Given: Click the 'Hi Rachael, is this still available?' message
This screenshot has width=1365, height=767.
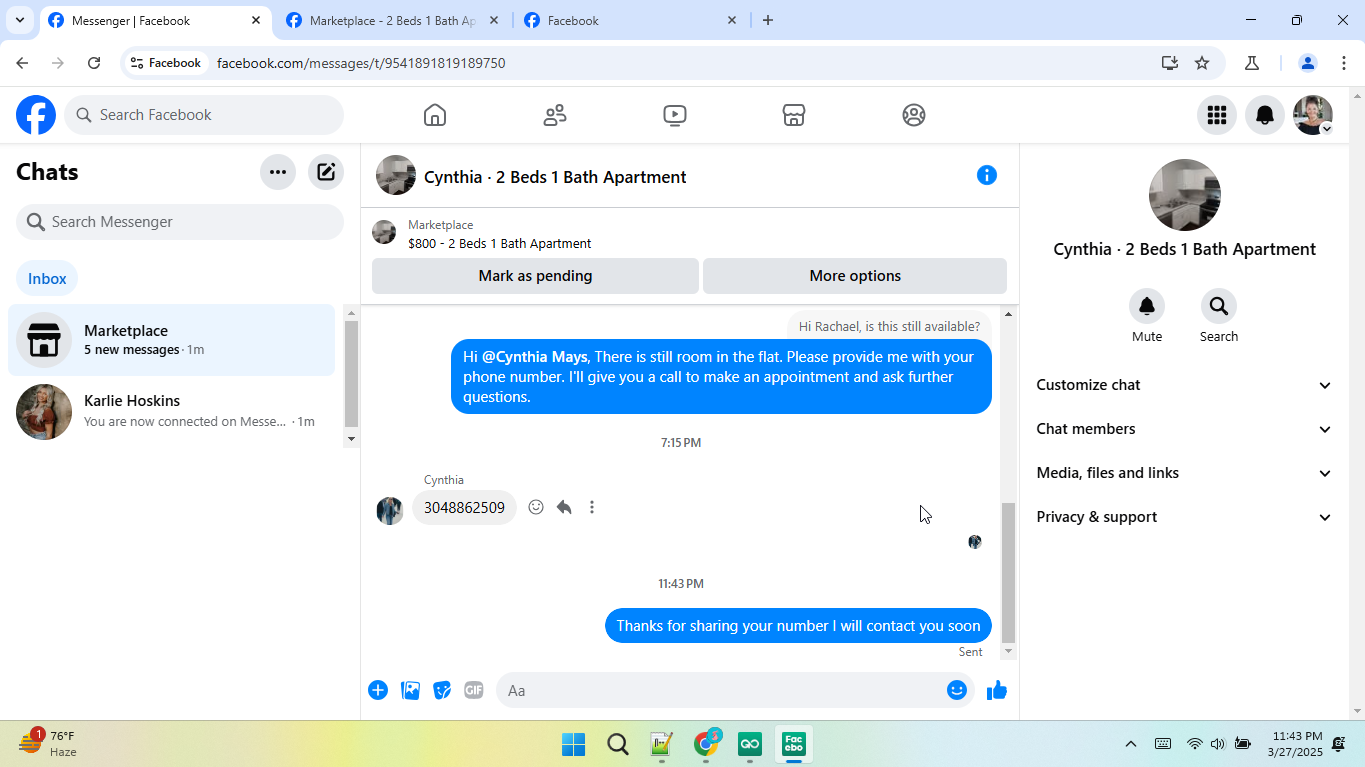Looking at the screenshot, I should coord(889,327).
